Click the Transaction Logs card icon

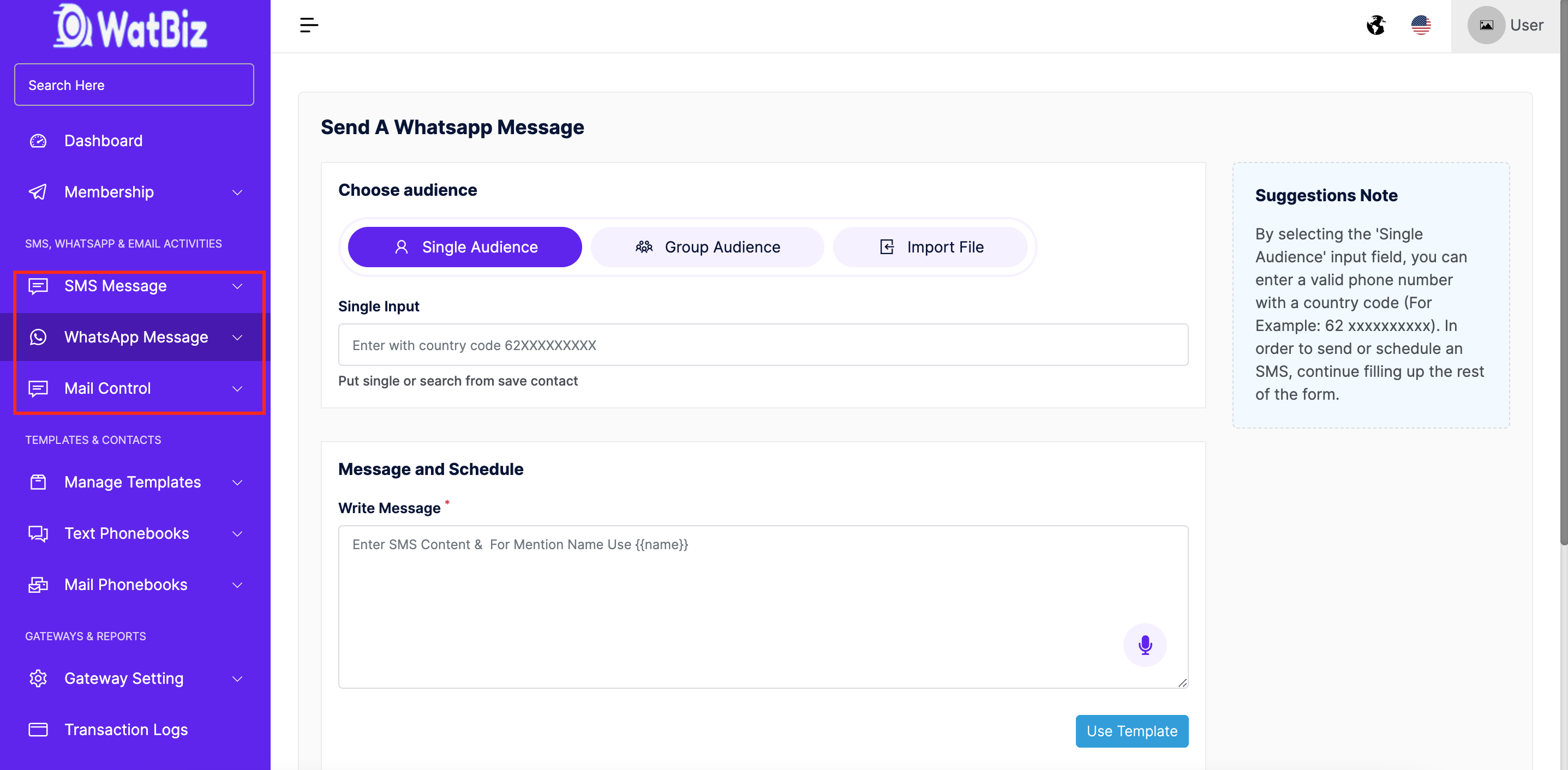[38, 729]
